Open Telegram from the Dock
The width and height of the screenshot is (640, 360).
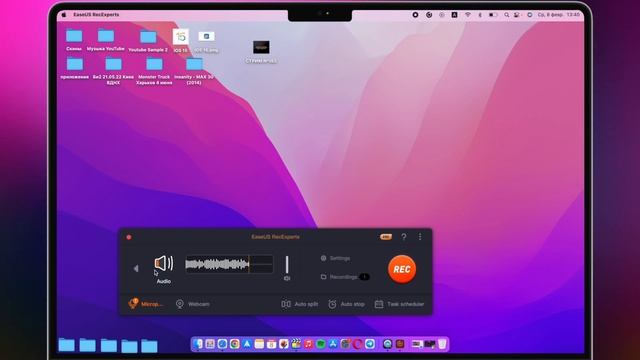370,344
